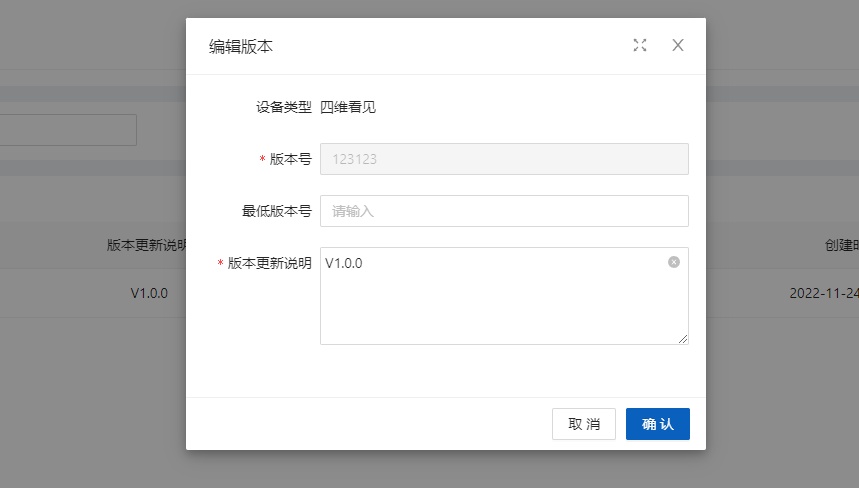Close the 编辑版本 dialog with X
859x488 pixels.
coord(678,45)
